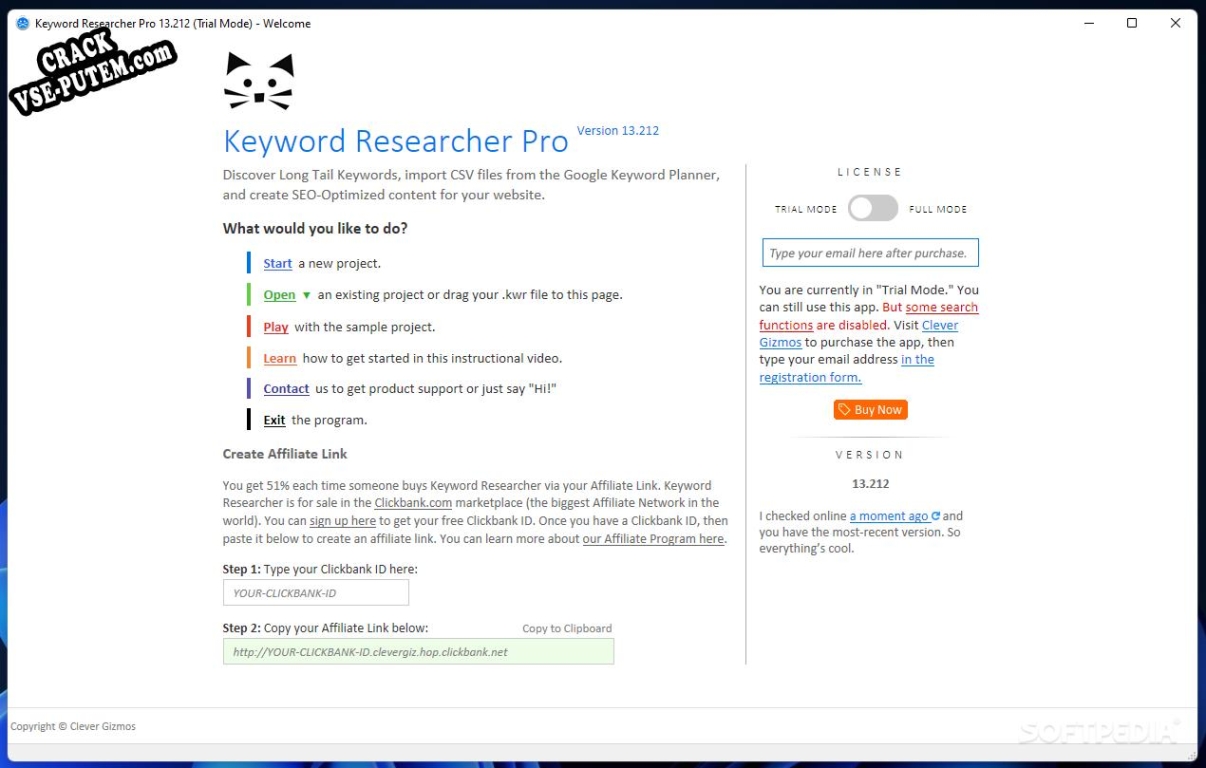Click the refresh icon beside 'a moment ago'
Viewport: 1206px width, 768px height.
[x=936, y=516]
